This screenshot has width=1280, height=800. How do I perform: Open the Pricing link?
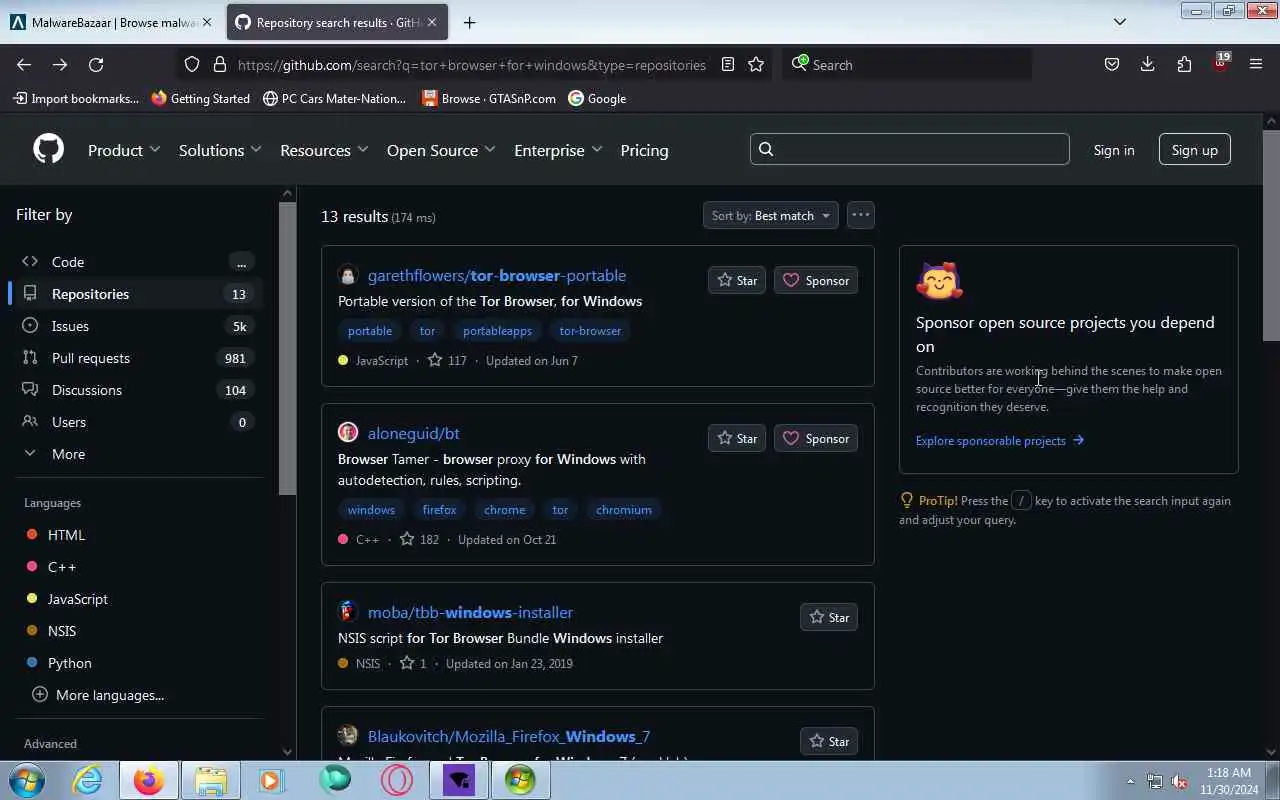click(x=644, y=150)
